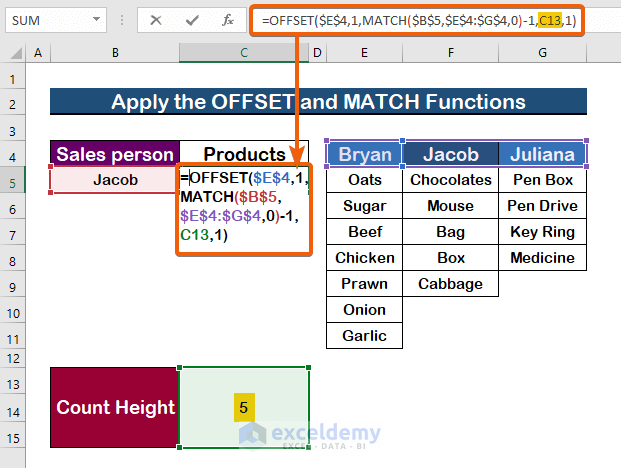Select column C header

(x=244, y=53)
